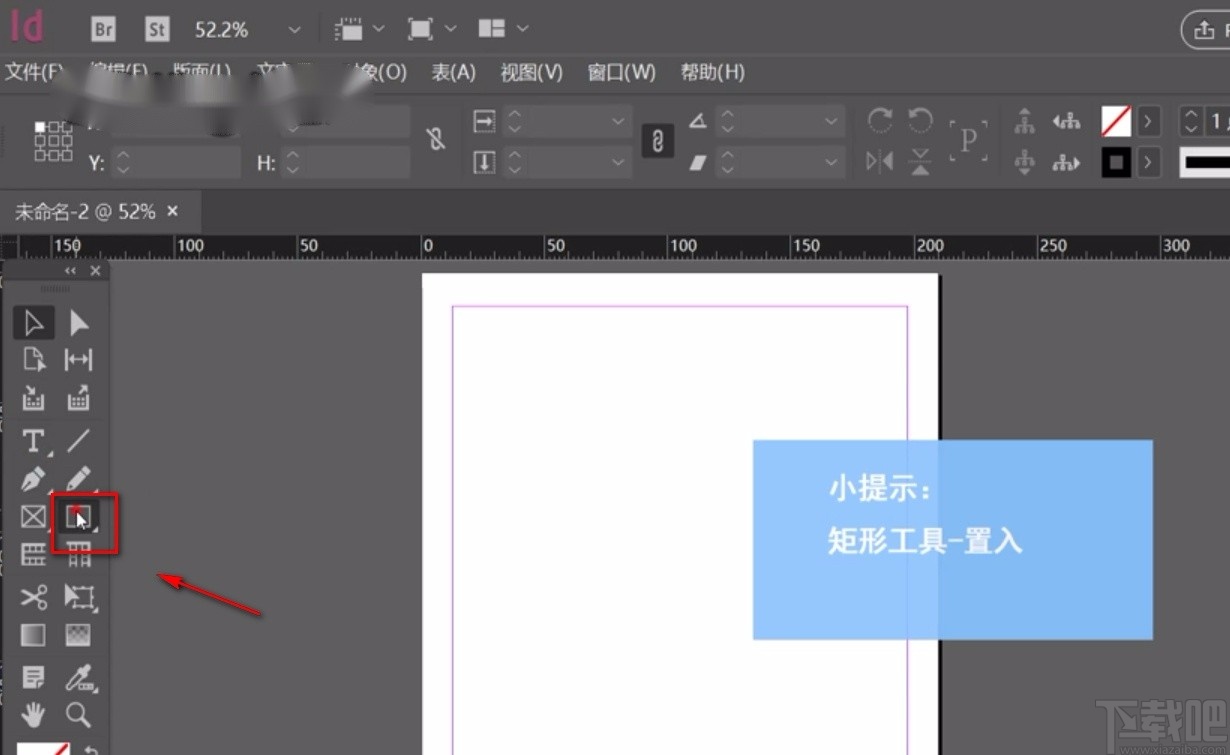Open the 窗口(W) menu
Viewport: 1230px width, 755px height.
tap(621, 72)
